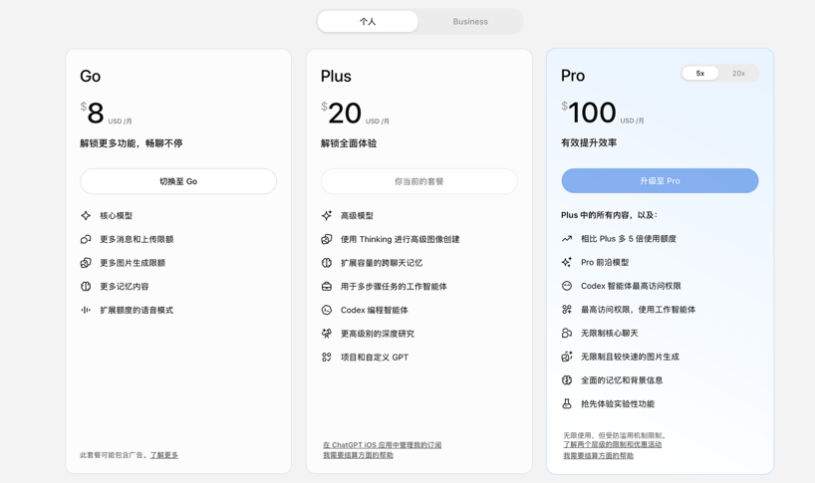The image size is (815, 483).
Task: Switch to the Business plan tab
Action: 470,21
